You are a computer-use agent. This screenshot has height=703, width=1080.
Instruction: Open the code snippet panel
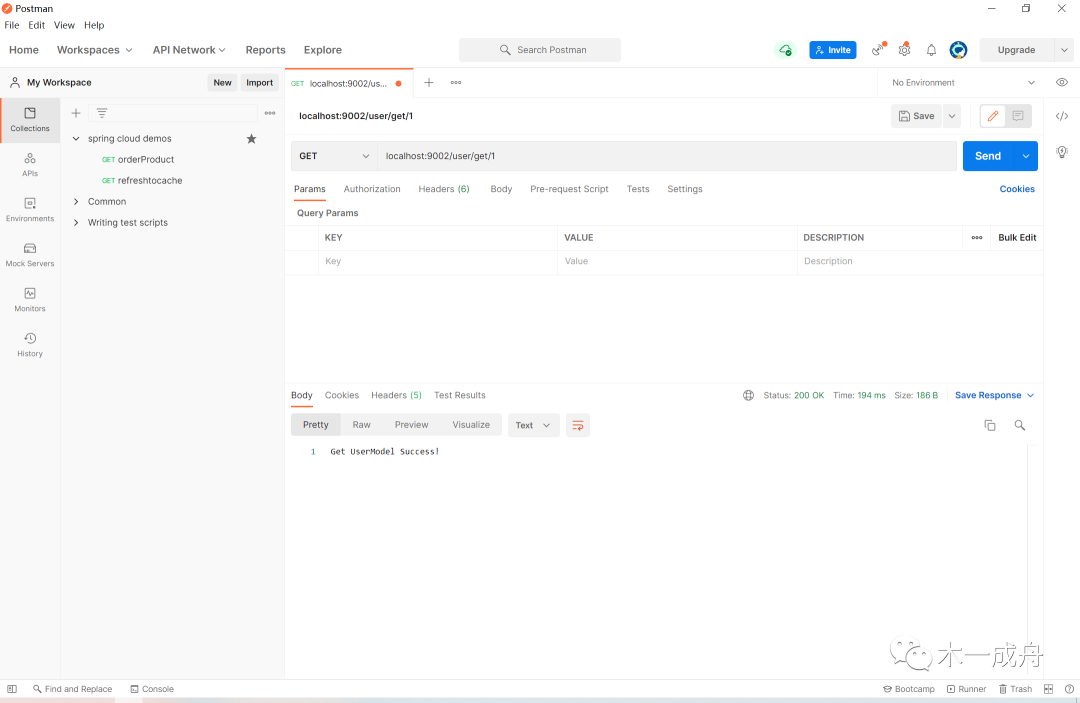click(1061, 116)
